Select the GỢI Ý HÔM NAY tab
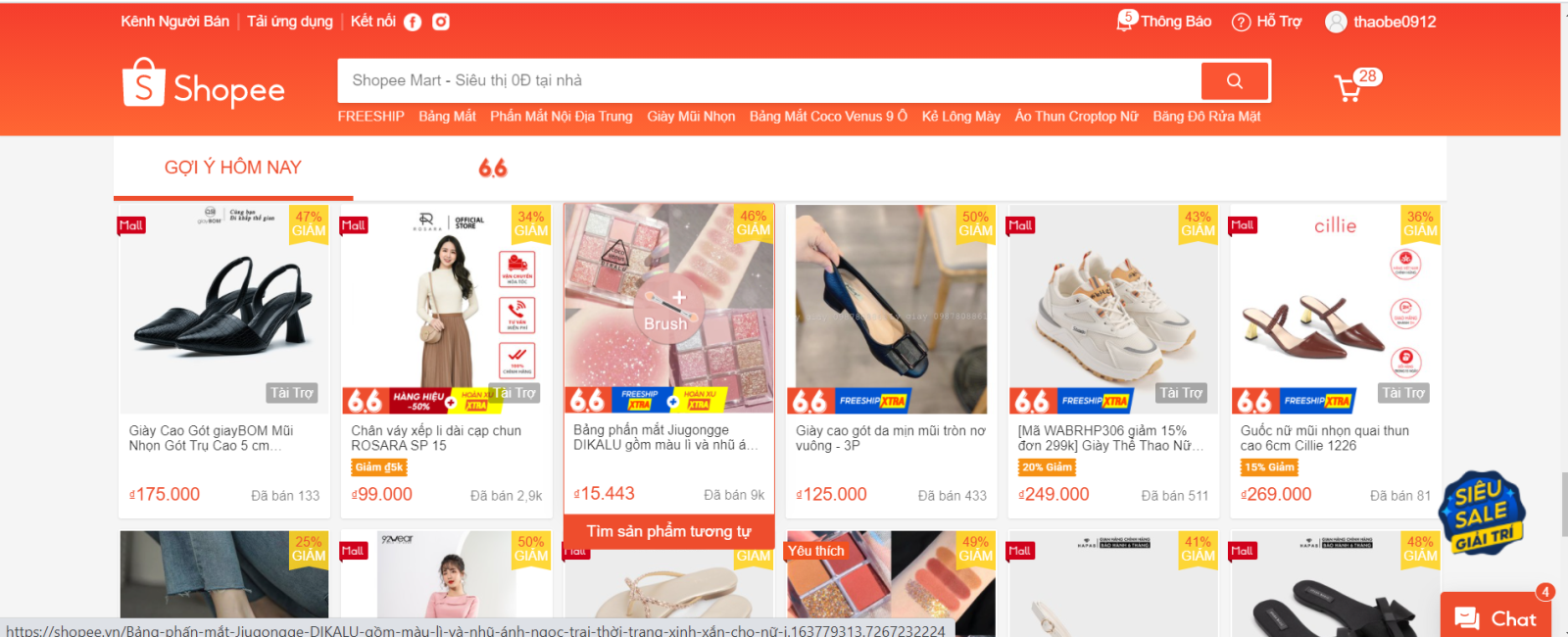This screenshot has width=1568, height=637. point(233,168)
